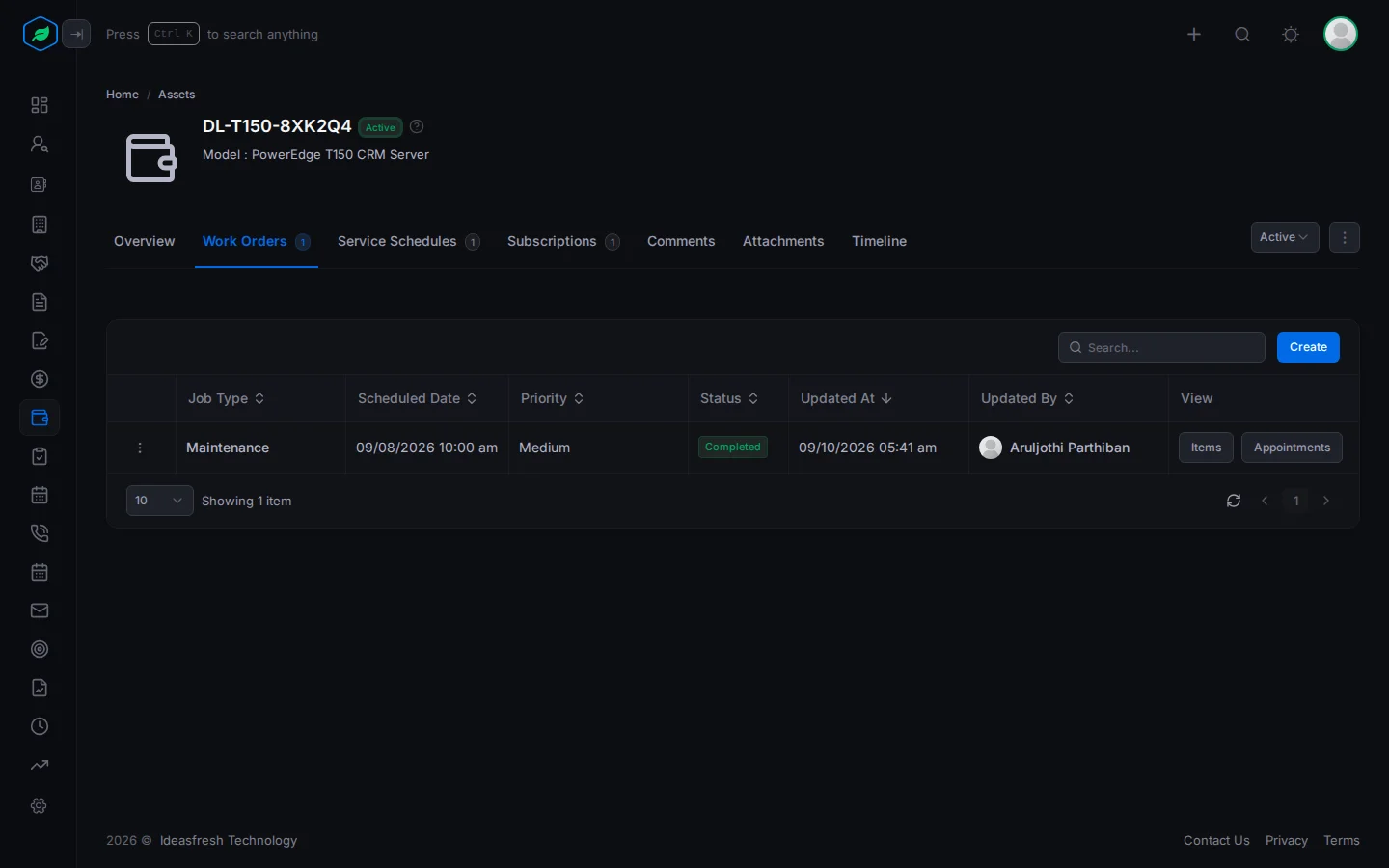
Task: Toggle the sidebar collapse arrow button
Action: (76, 34)
